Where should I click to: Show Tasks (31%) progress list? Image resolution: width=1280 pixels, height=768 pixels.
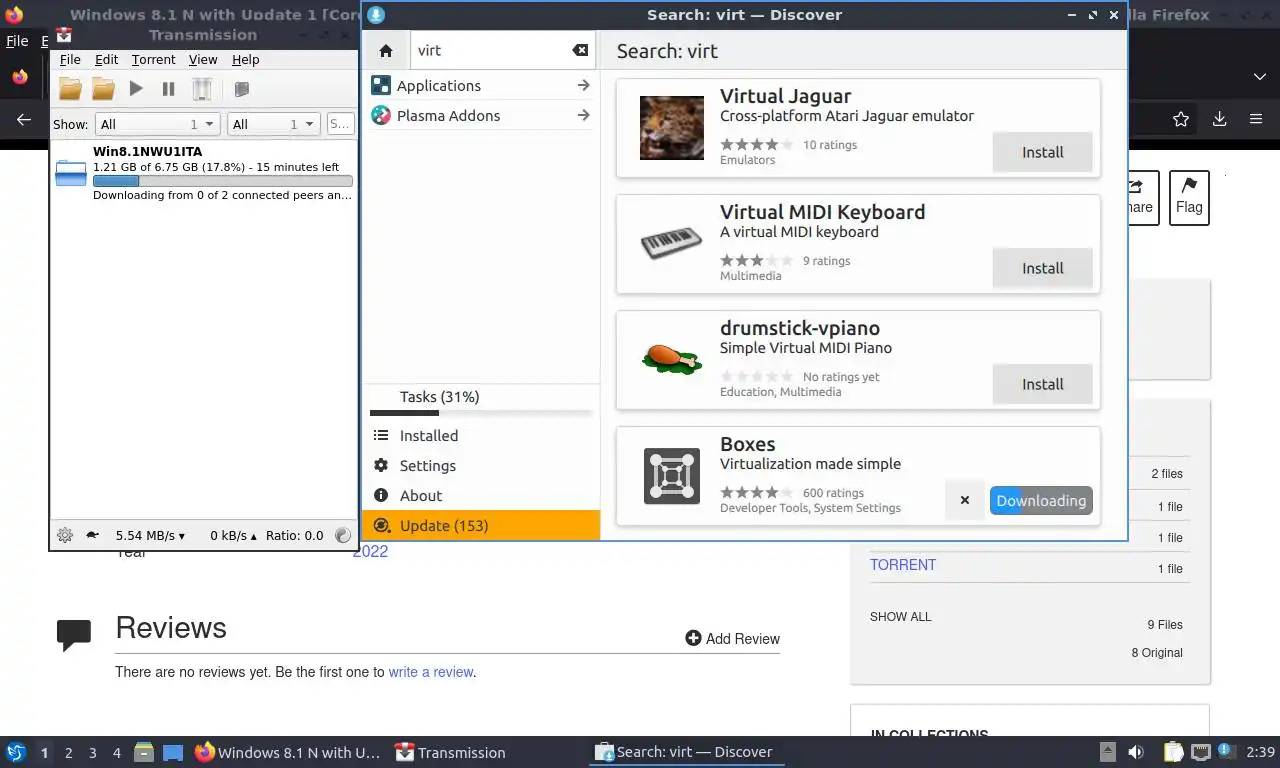click(481, 399)
